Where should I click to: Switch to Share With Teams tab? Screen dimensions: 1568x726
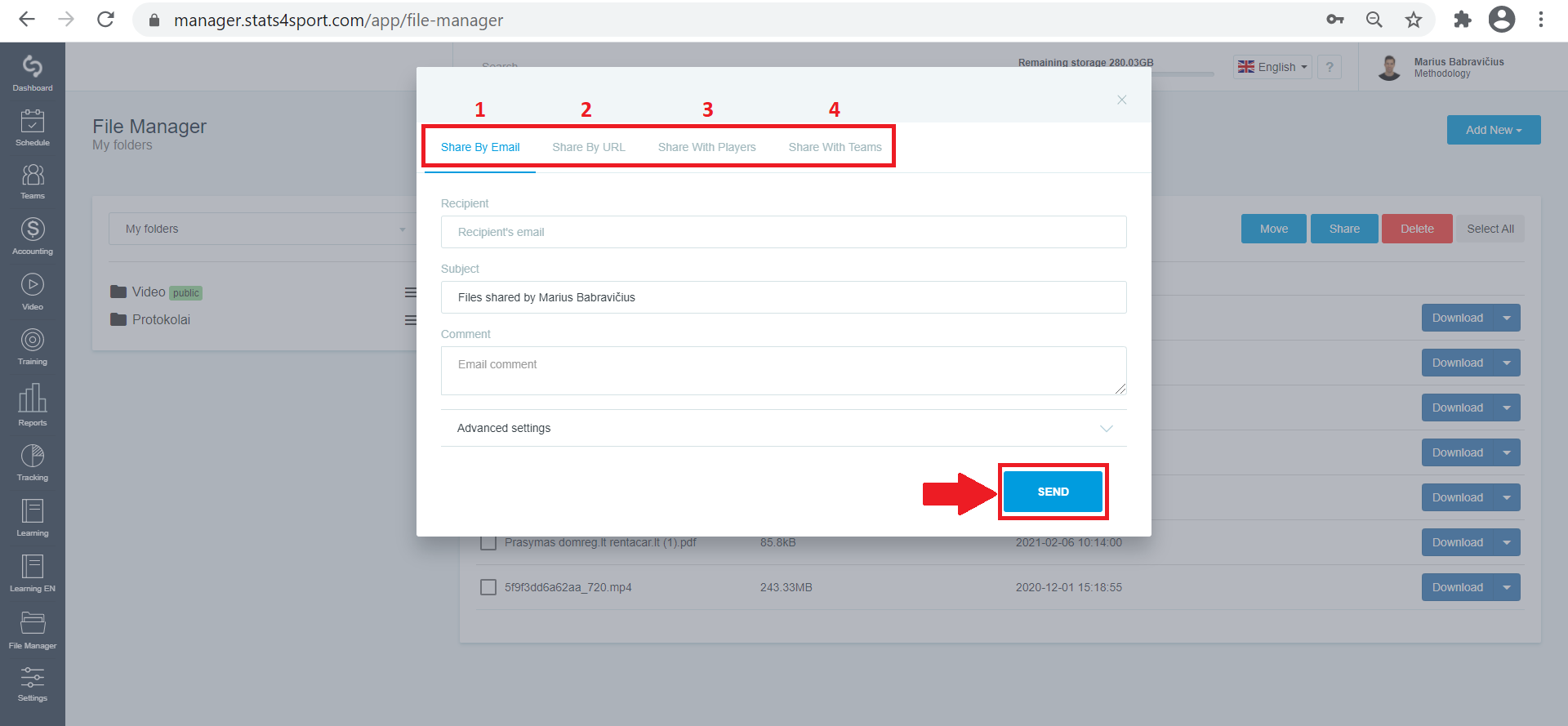(835, 147)
